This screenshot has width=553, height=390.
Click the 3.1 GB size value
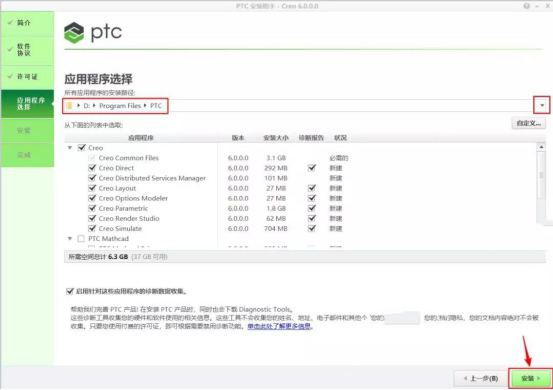[276, 158]
